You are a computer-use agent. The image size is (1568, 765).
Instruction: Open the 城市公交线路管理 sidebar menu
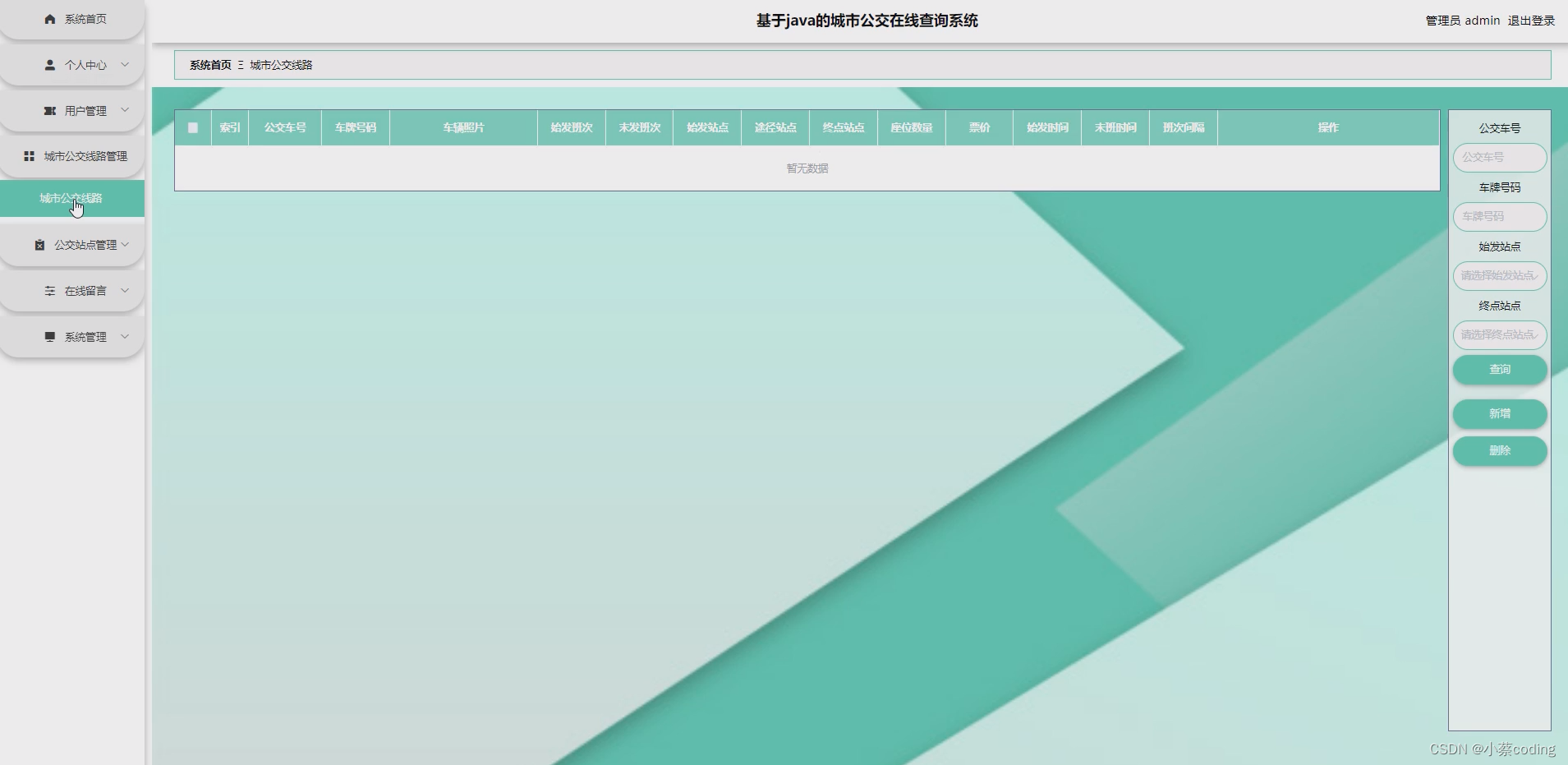coord(72,156)
